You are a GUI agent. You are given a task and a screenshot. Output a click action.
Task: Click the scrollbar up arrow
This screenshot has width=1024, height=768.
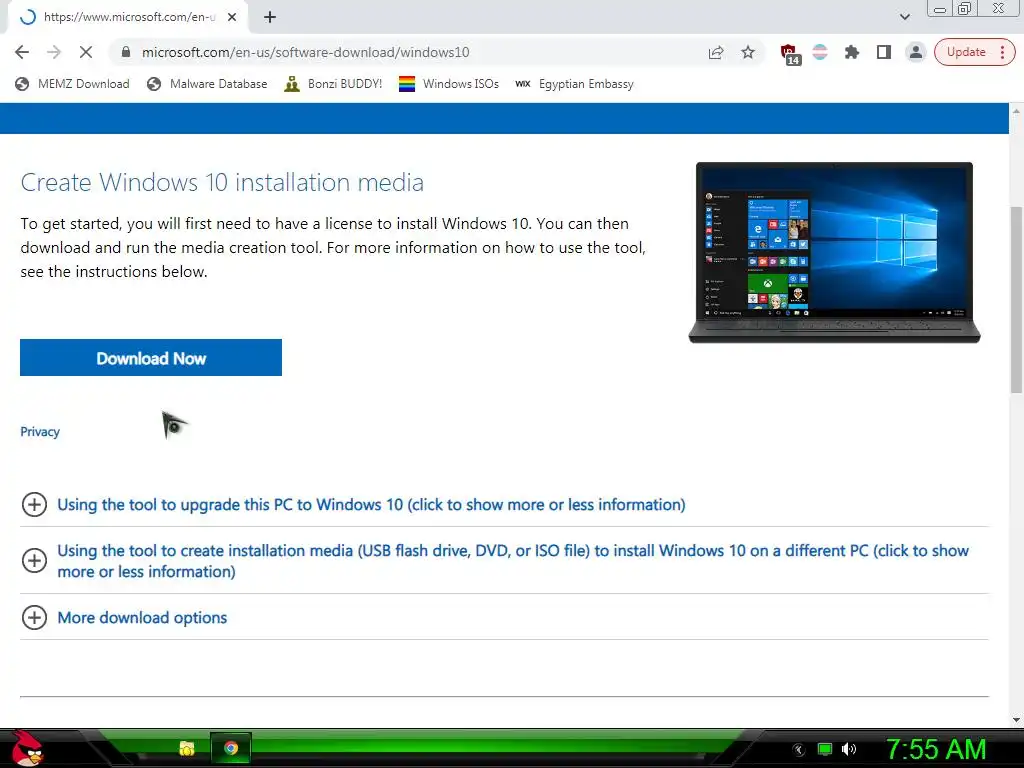click(1016, 111)
